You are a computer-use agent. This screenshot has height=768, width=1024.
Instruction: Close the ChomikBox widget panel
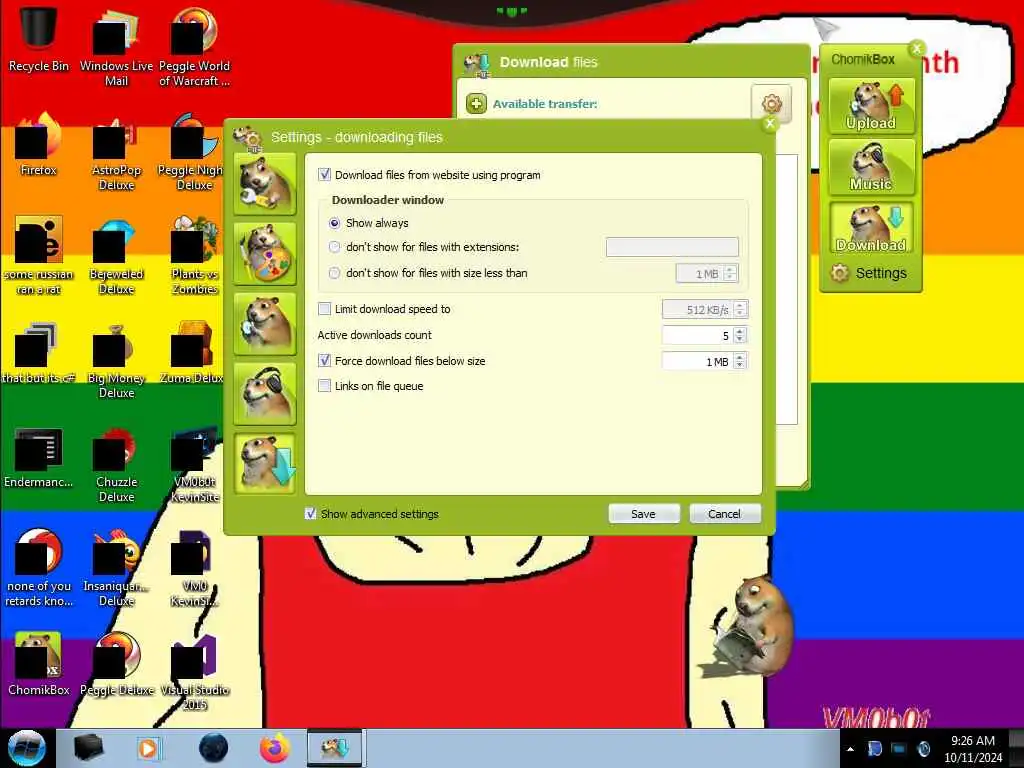[917, 48]
